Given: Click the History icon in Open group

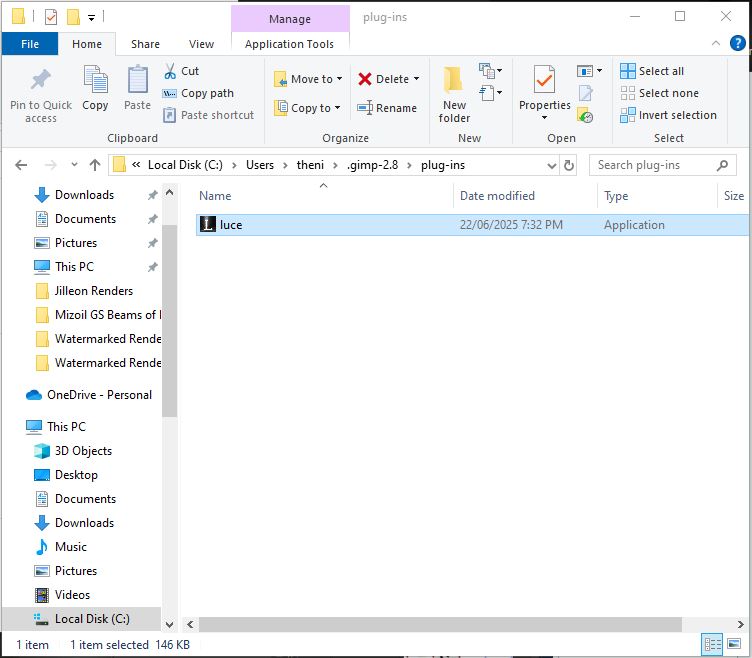Looking at the screenshot, I should tap(585, 116).
